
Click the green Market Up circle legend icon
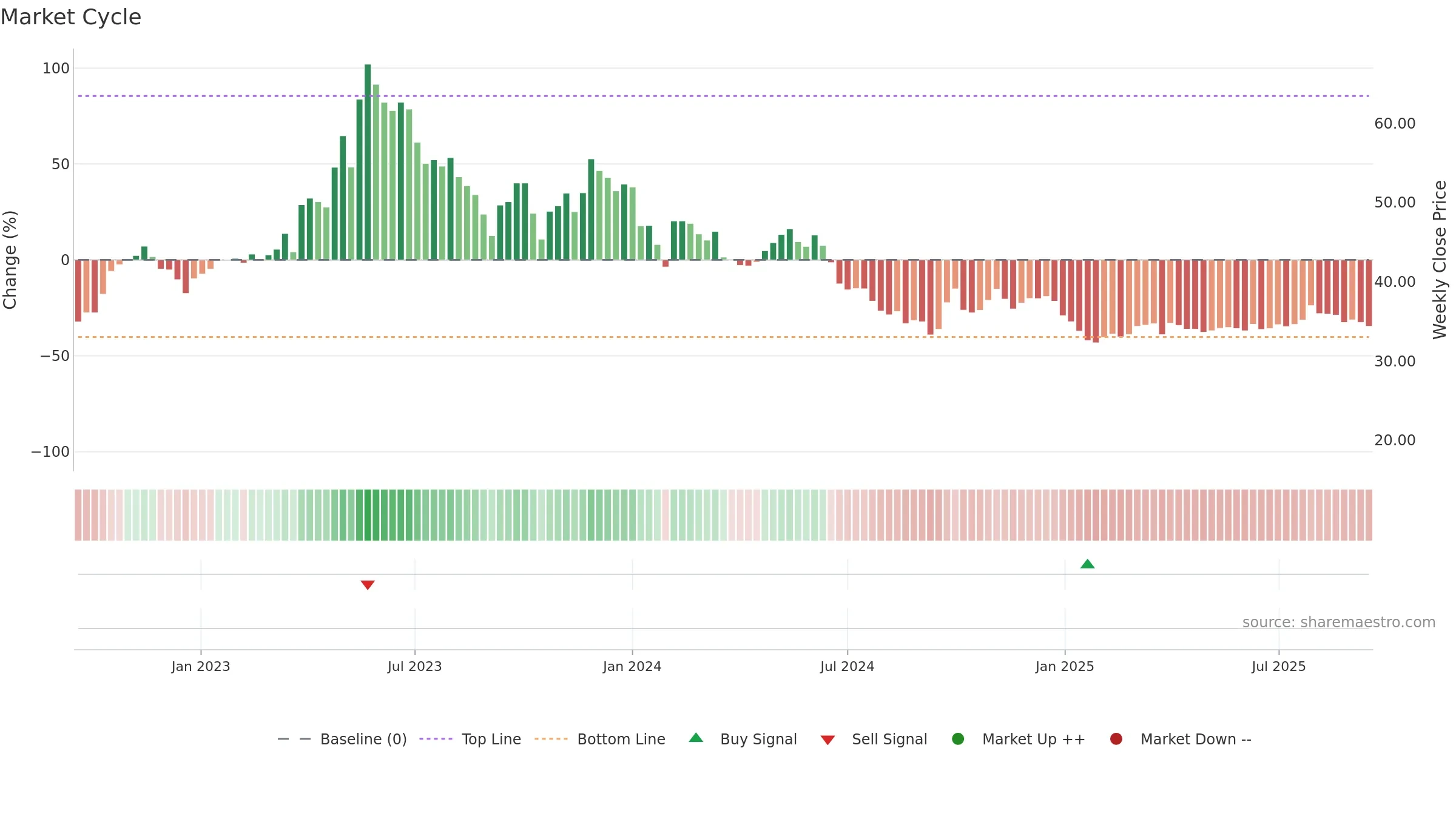pyautogui.click(x=958, y=739)
